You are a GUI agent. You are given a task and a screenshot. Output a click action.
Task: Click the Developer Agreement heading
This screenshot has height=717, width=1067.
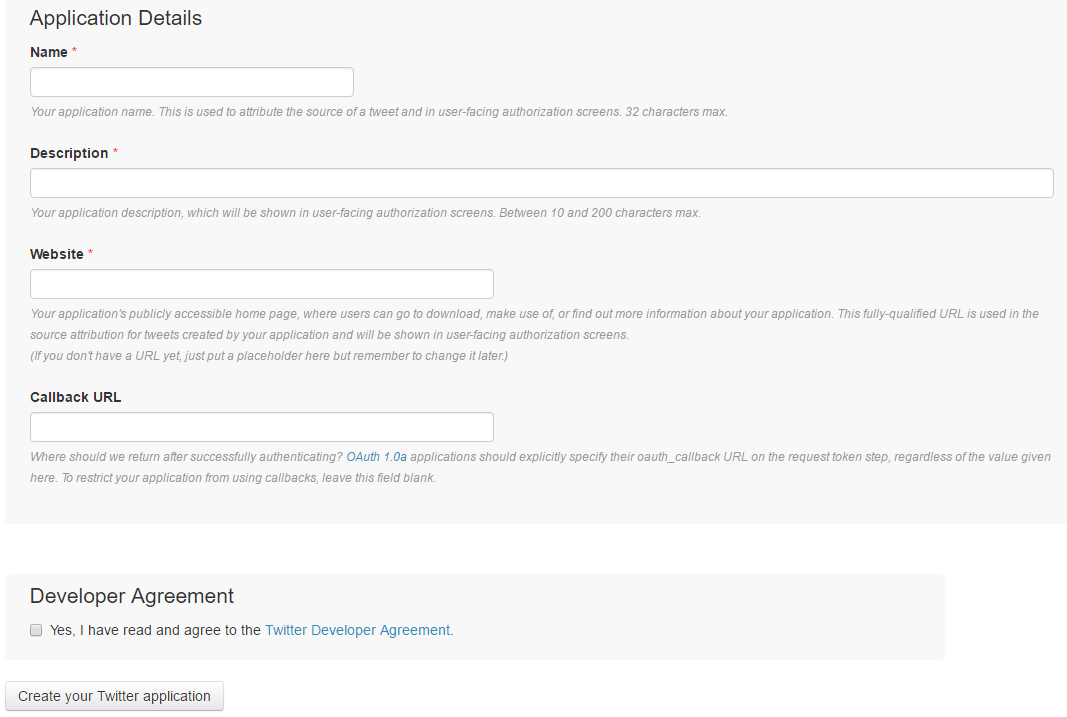pos(132,596)
